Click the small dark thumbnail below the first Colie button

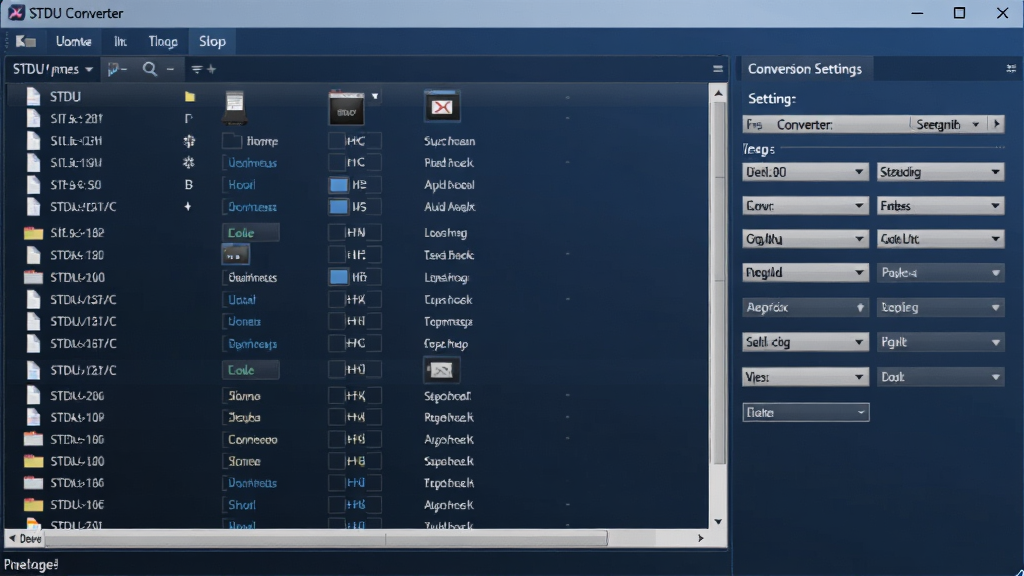(x=235, y=255)
